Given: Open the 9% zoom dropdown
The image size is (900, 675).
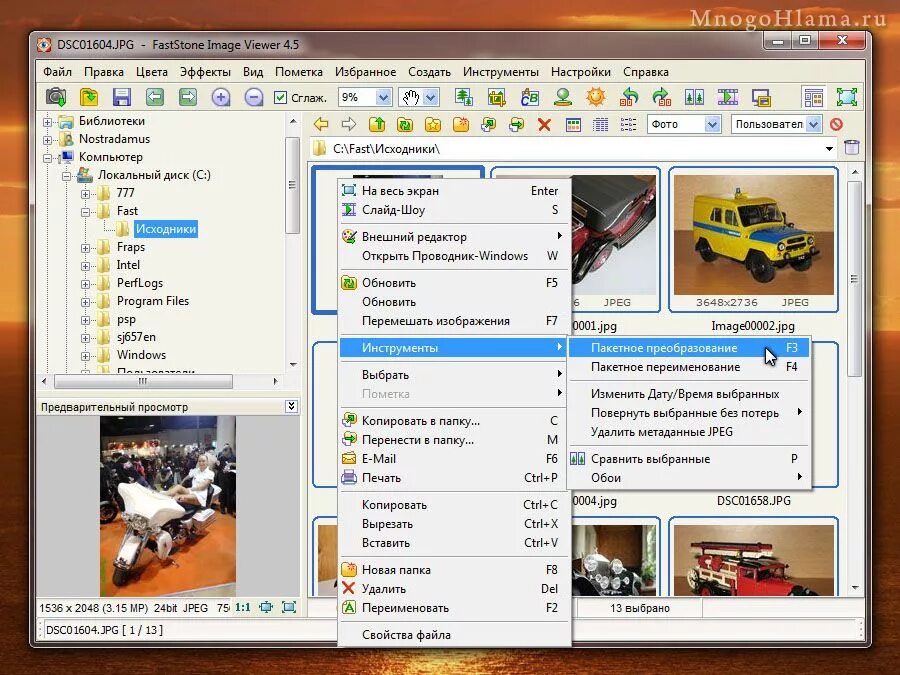Looking at the screenshot, I should (383, 98).
